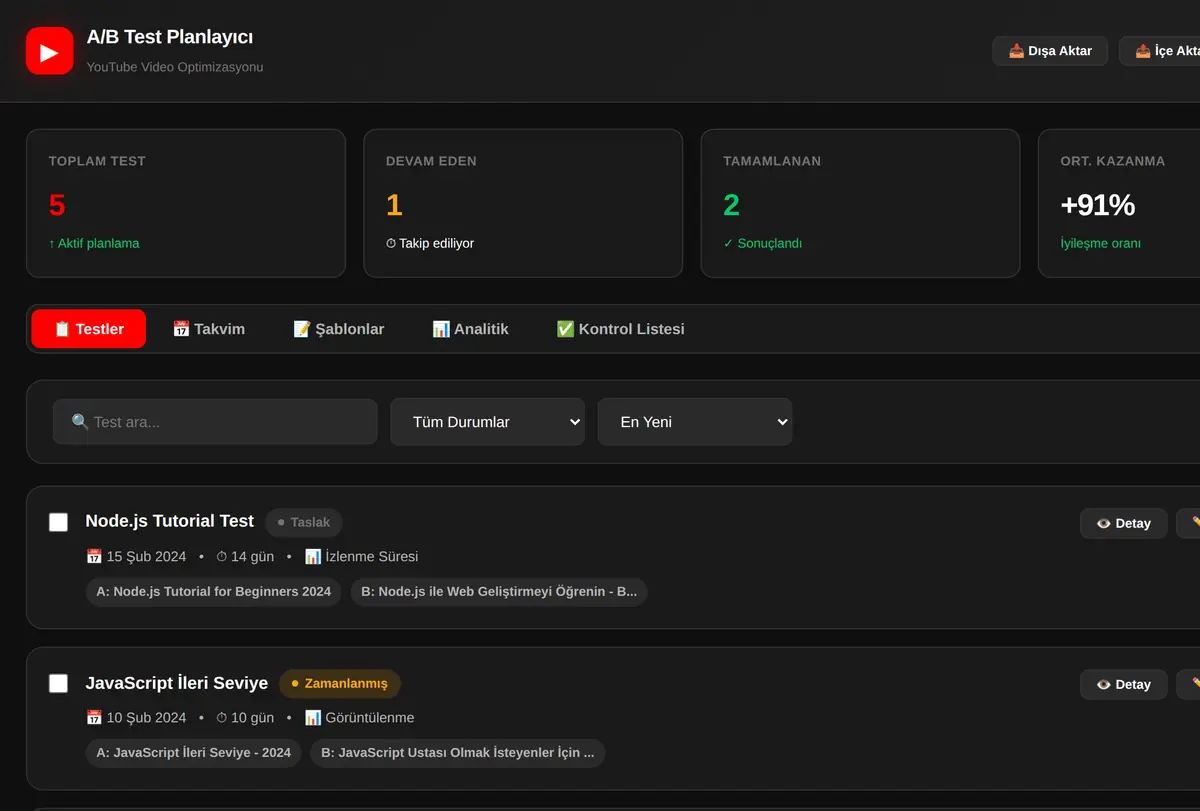This screenshot has width=1200, height=811.
Task: Click the Tamamlanan value 2
Action: click(732, 205)
